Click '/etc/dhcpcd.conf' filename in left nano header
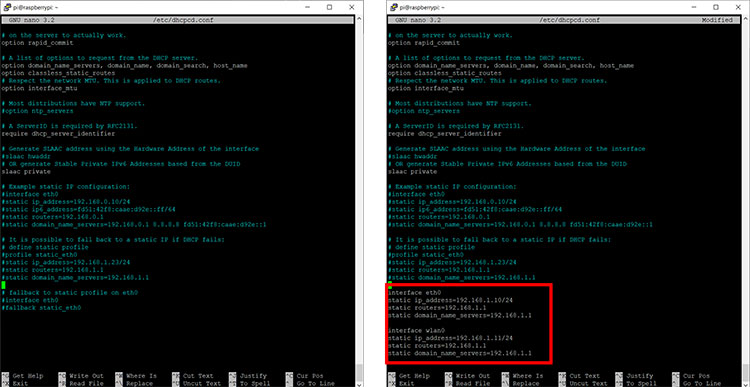This screenshot has width=750, height=387. (x=183, y=20)
